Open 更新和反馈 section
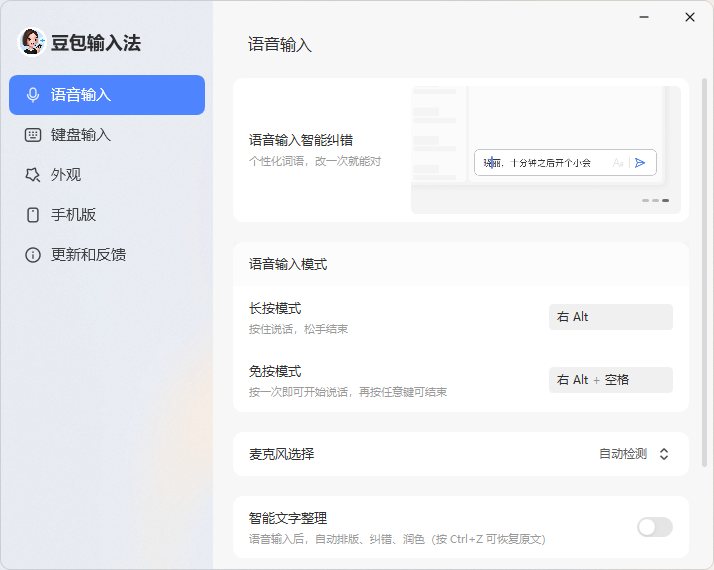714x570 pixels. coord(107,254)
